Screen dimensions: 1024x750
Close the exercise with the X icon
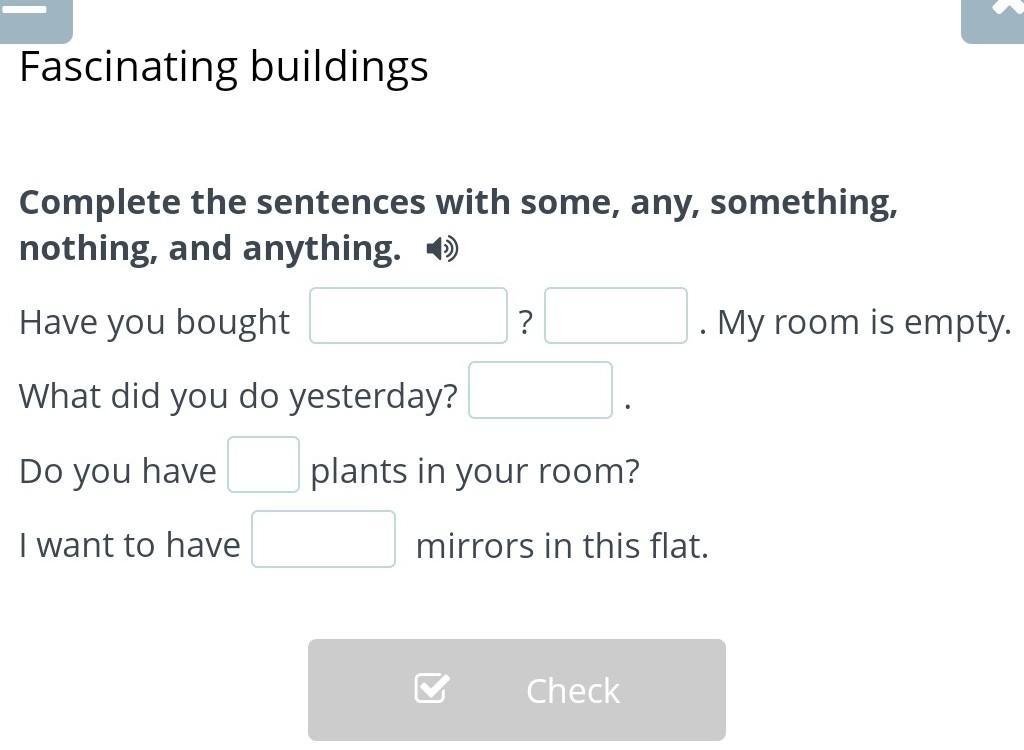click(x=993, y=20)
